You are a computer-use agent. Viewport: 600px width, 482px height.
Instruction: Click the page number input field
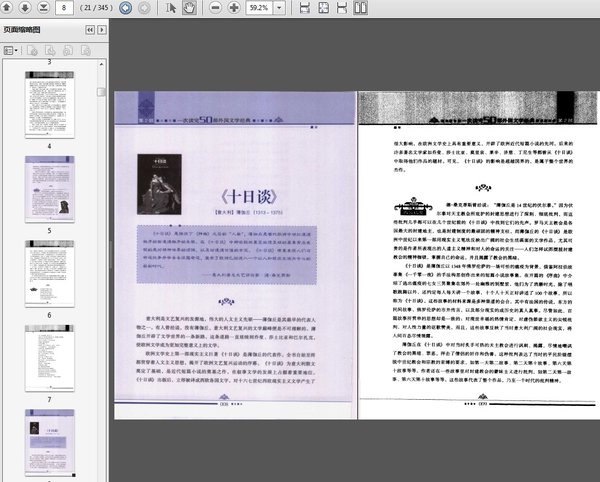coord(64,8)
